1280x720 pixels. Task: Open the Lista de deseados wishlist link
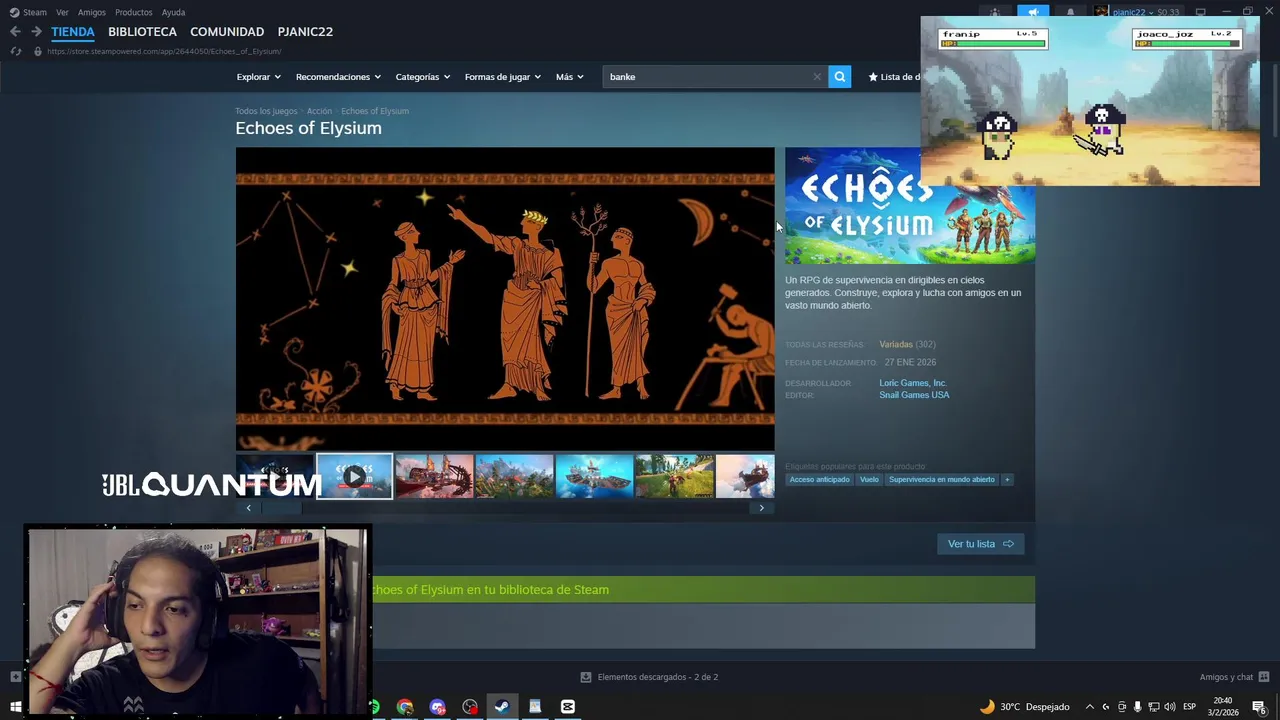point(894,77)
